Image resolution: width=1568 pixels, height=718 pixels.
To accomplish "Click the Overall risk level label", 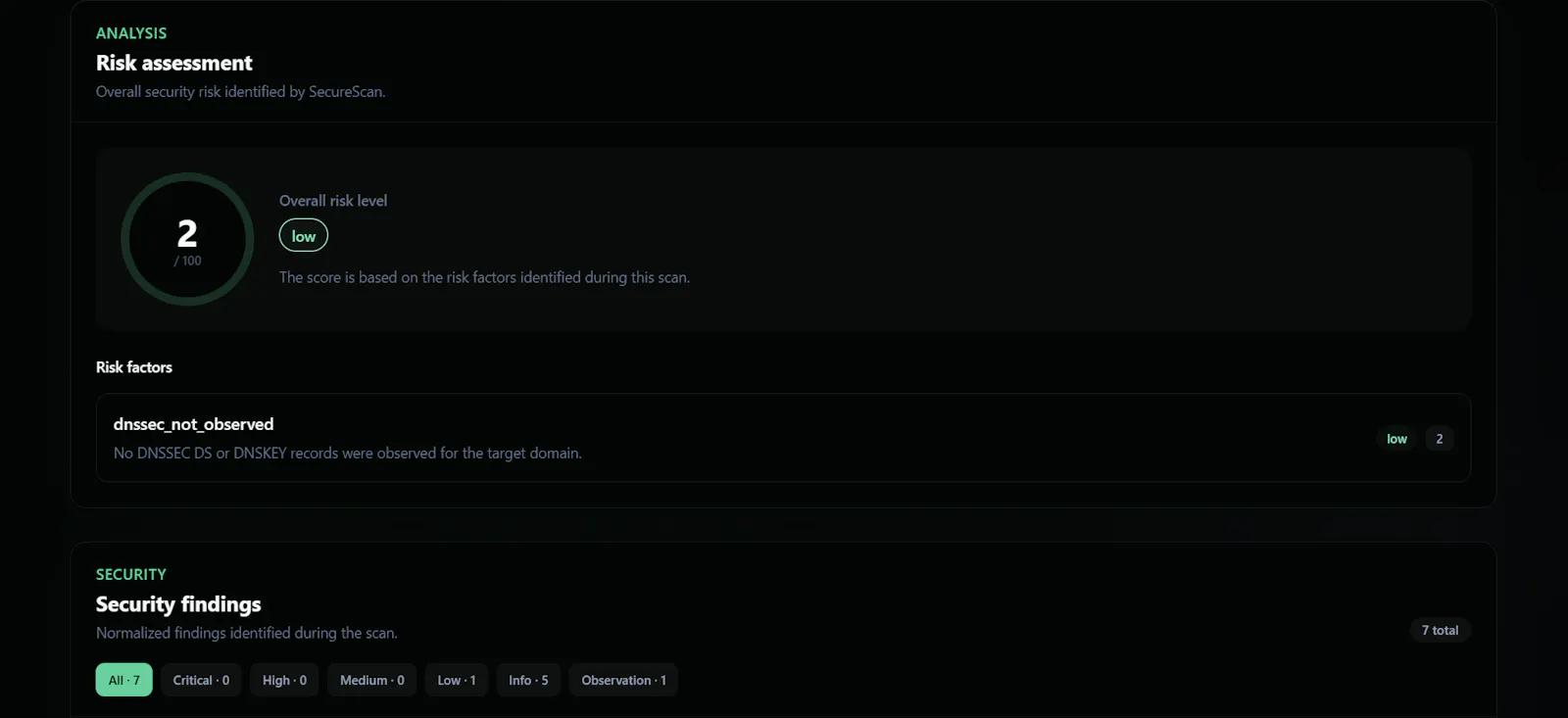I will 333,201.
